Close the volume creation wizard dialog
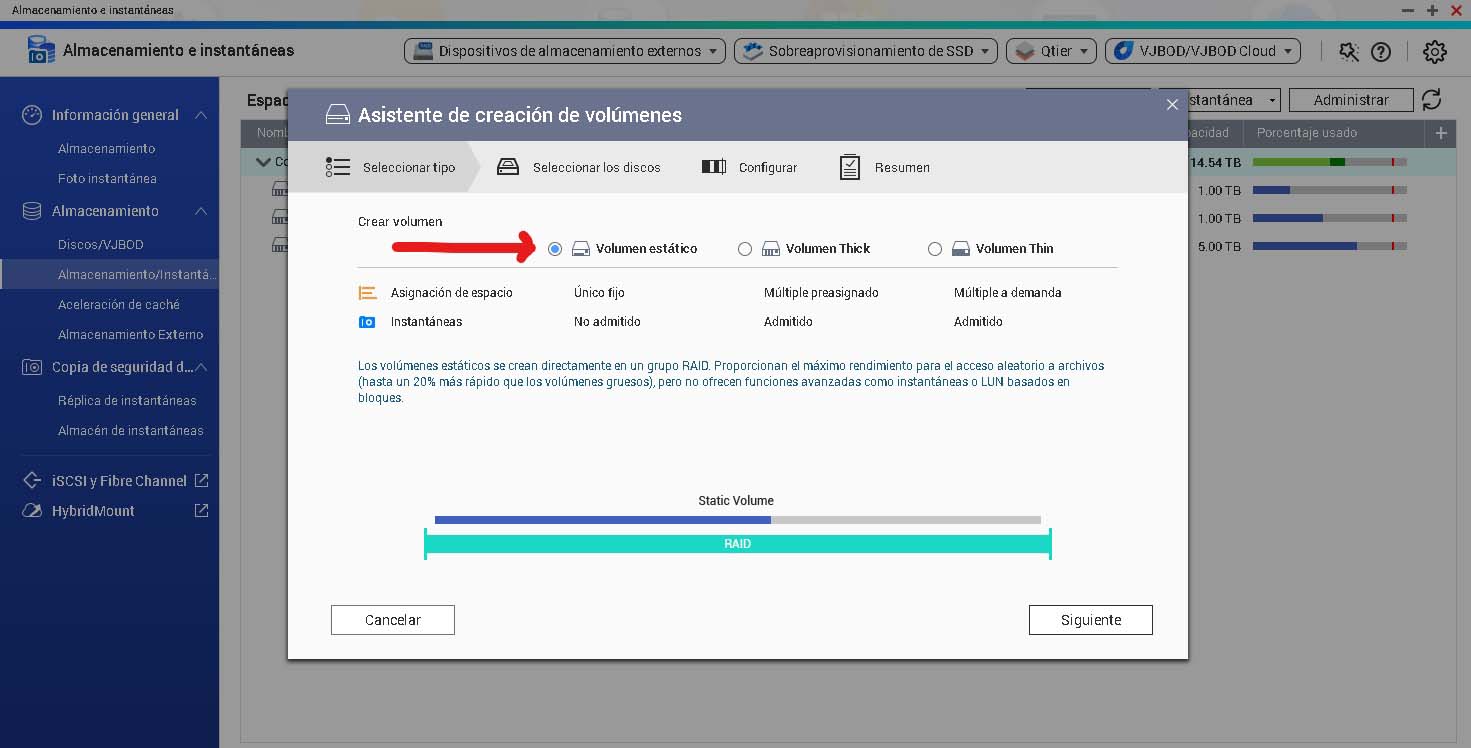 (1172, 104)
